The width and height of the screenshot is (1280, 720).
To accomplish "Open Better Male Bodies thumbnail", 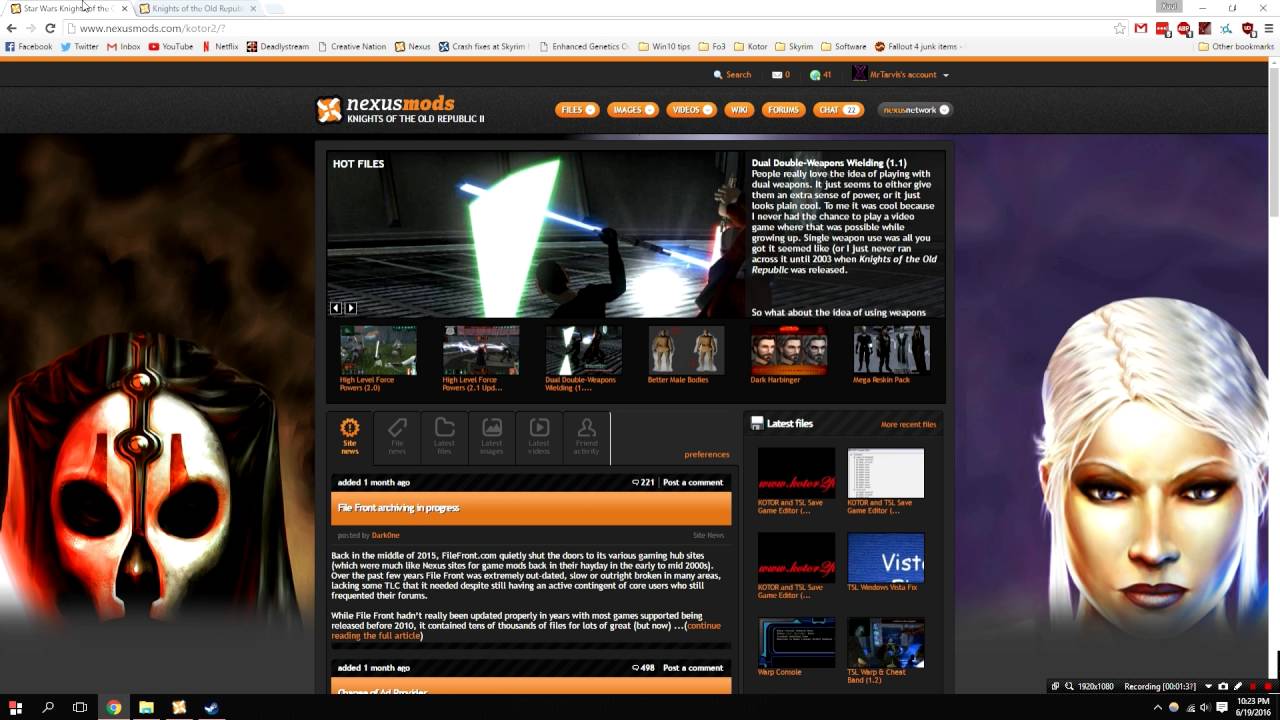I will pos(686,350).
